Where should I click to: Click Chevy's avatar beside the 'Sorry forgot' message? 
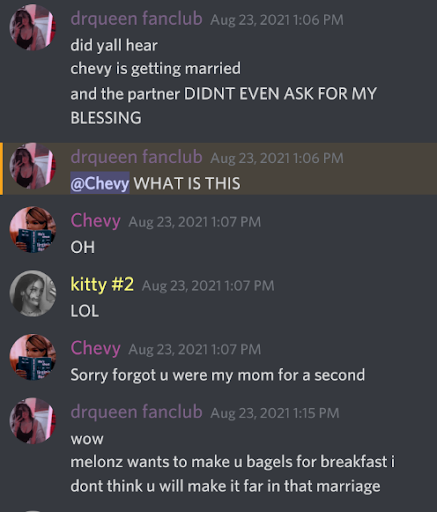(33, 357)
